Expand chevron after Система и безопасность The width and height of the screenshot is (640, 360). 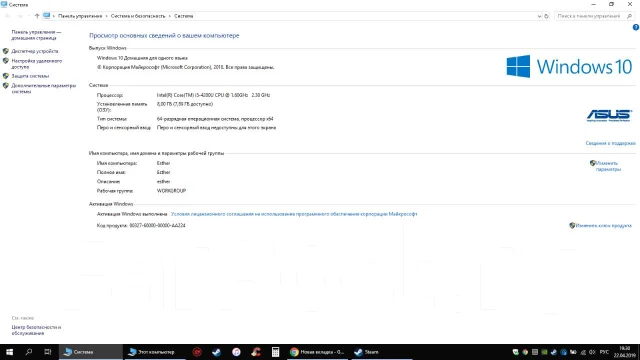(x=170, y=16)
